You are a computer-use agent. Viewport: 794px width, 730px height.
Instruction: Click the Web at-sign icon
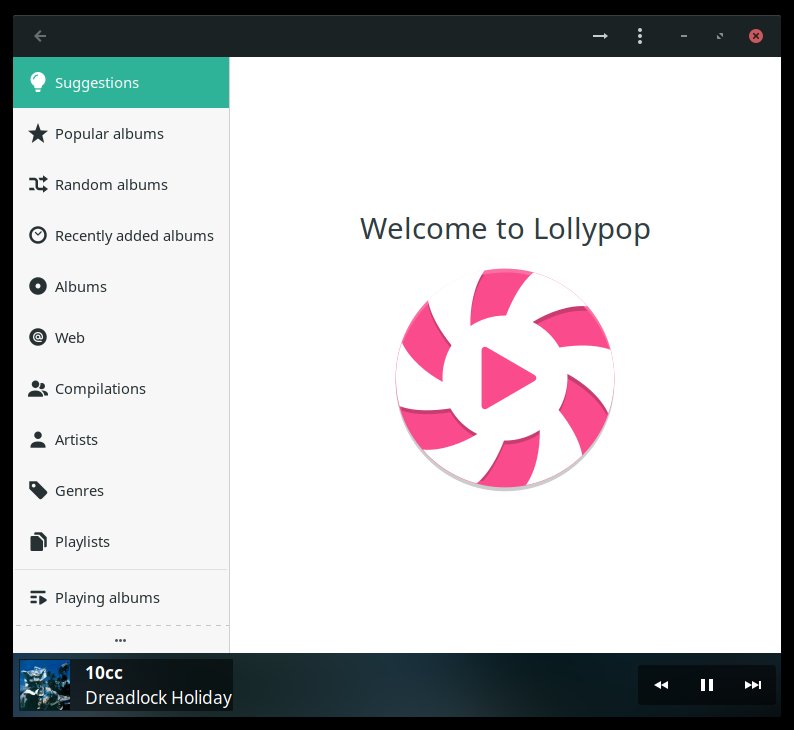pyautogui.click(x=38, y=338)
